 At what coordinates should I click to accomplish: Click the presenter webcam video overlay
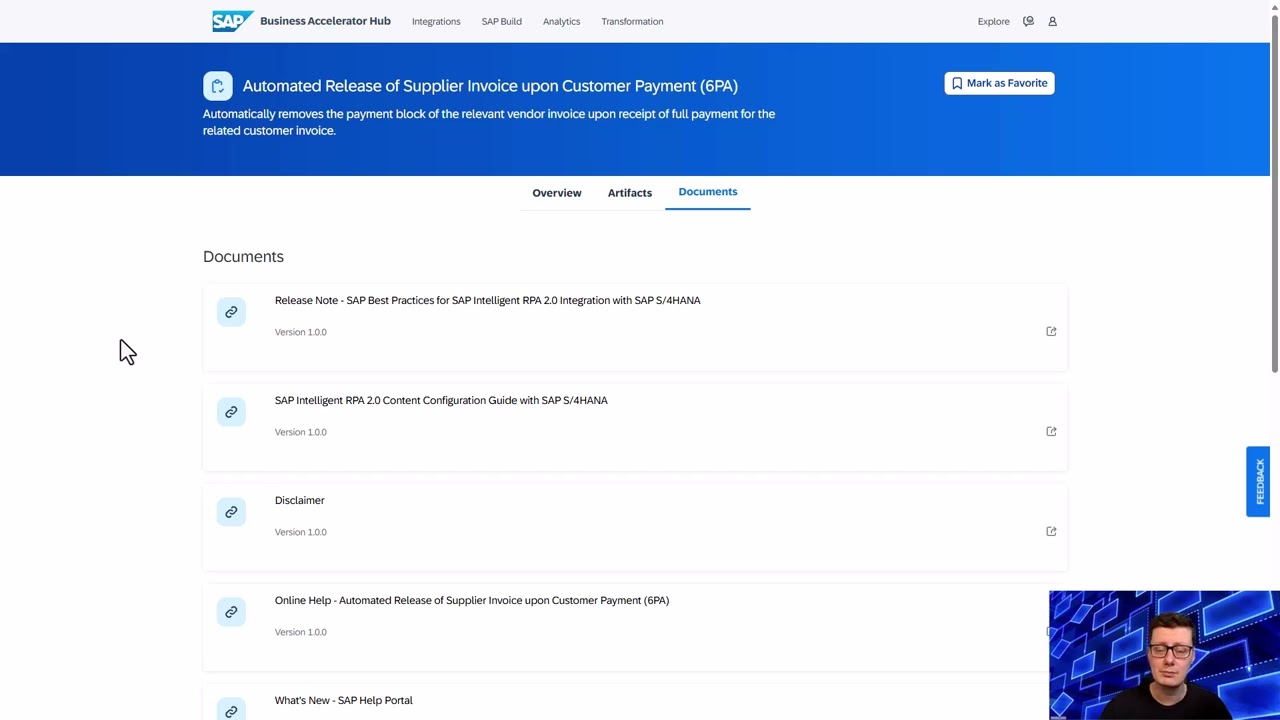(1164, 655)
